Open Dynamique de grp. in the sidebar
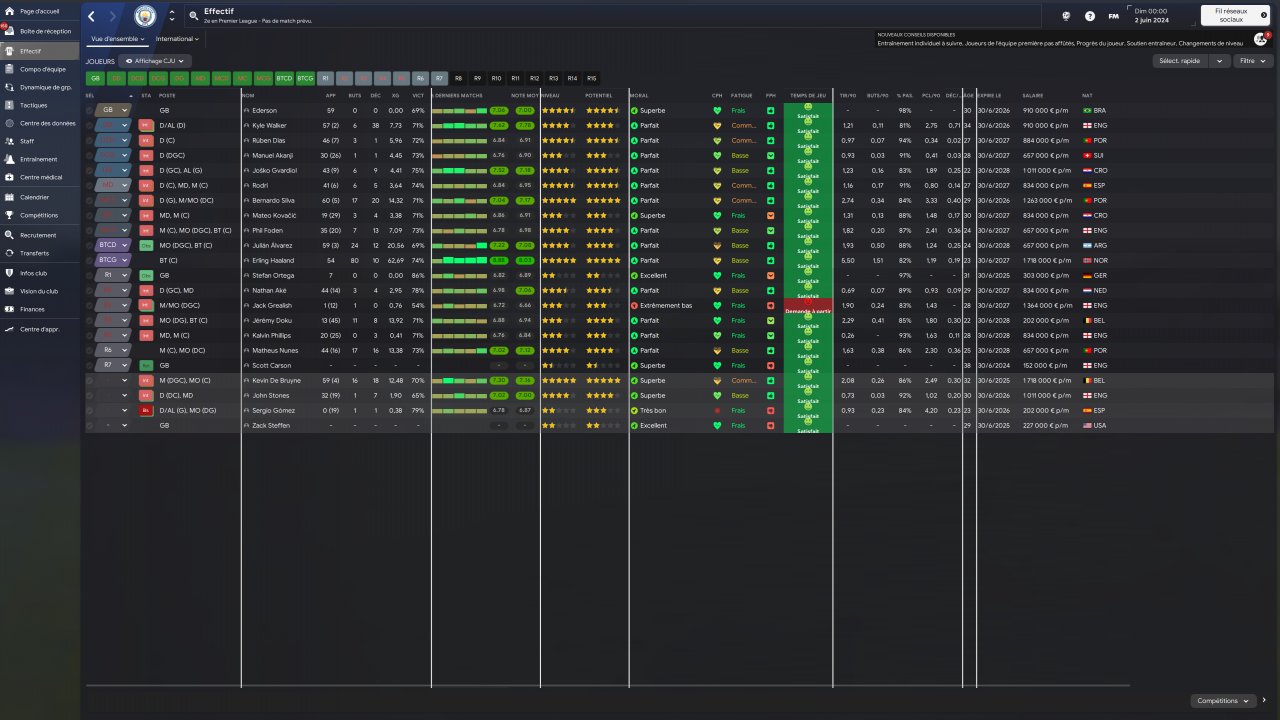This screenshot has width=1280, height=720. [40, 87]
